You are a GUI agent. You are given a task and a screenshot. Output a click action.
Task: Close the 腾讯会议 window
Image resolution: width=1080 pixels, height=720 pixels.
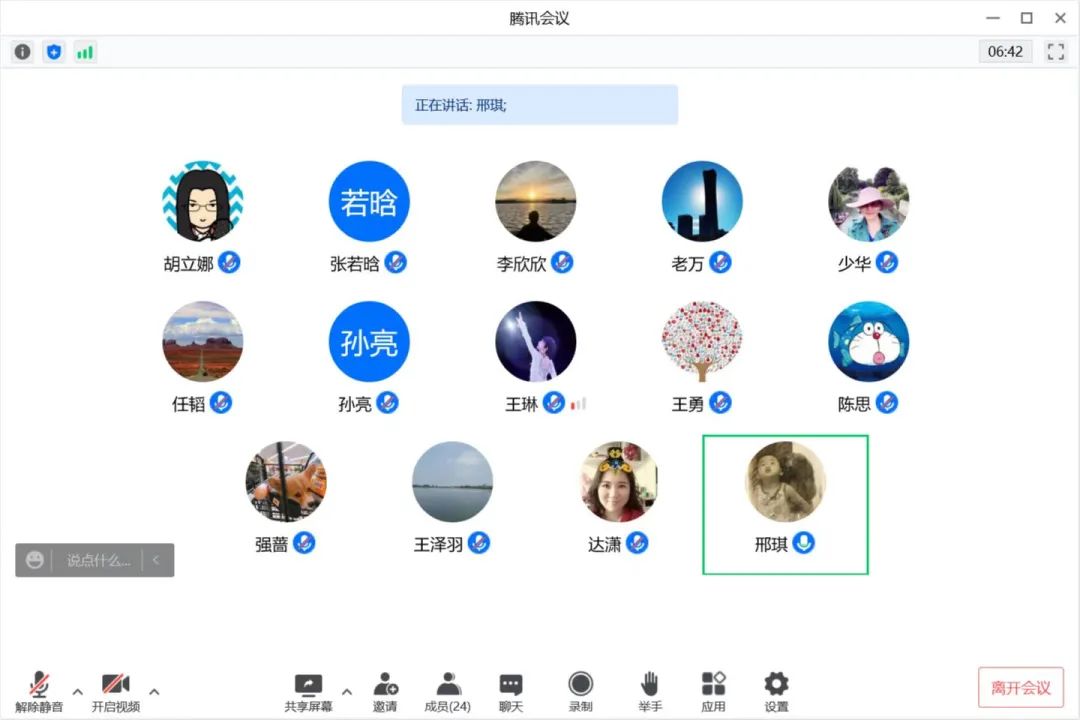coord(1060,18)
